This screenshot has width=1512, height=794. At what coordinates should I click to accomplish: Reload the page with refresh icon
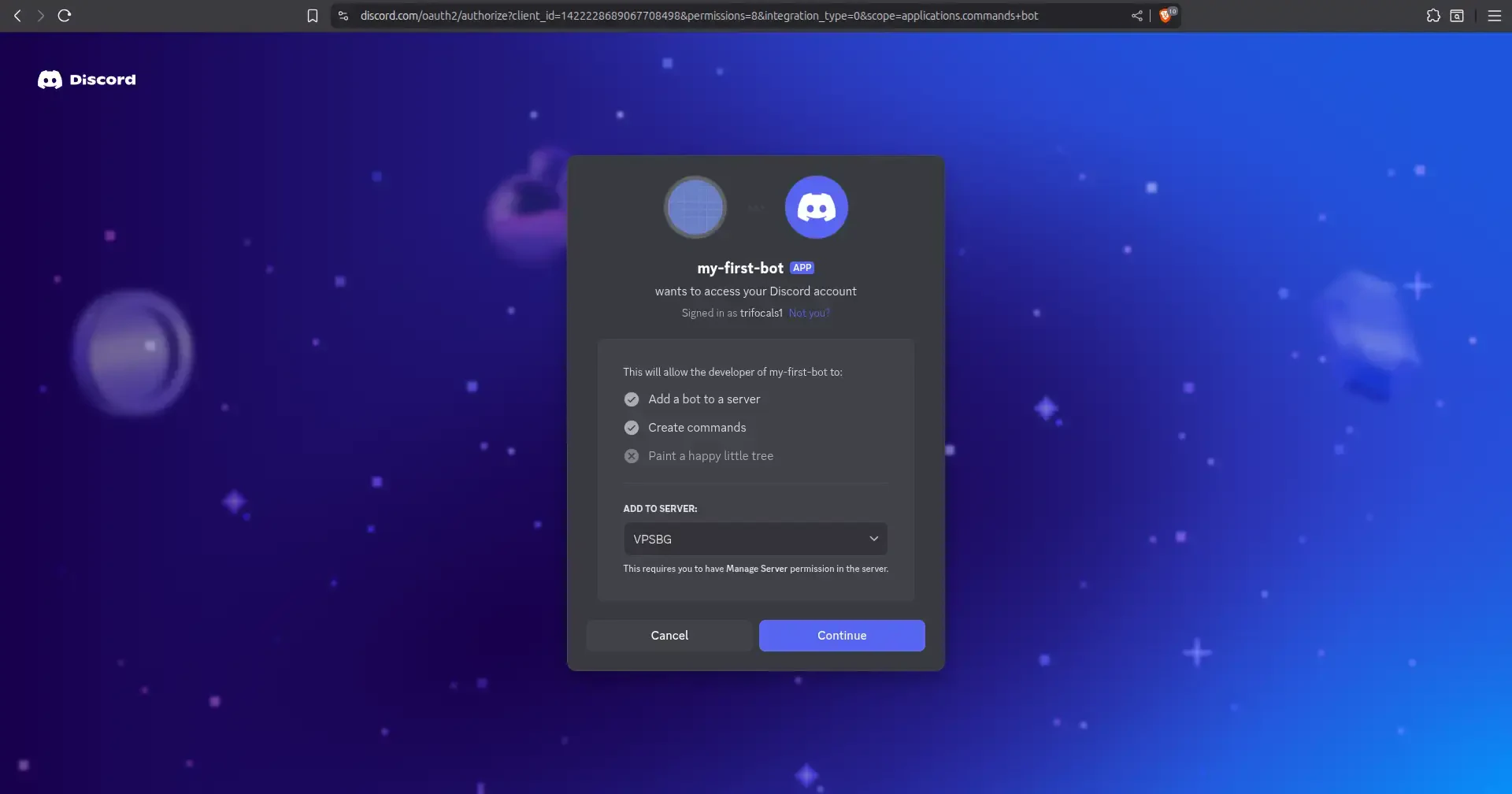(x=65, y=16)
